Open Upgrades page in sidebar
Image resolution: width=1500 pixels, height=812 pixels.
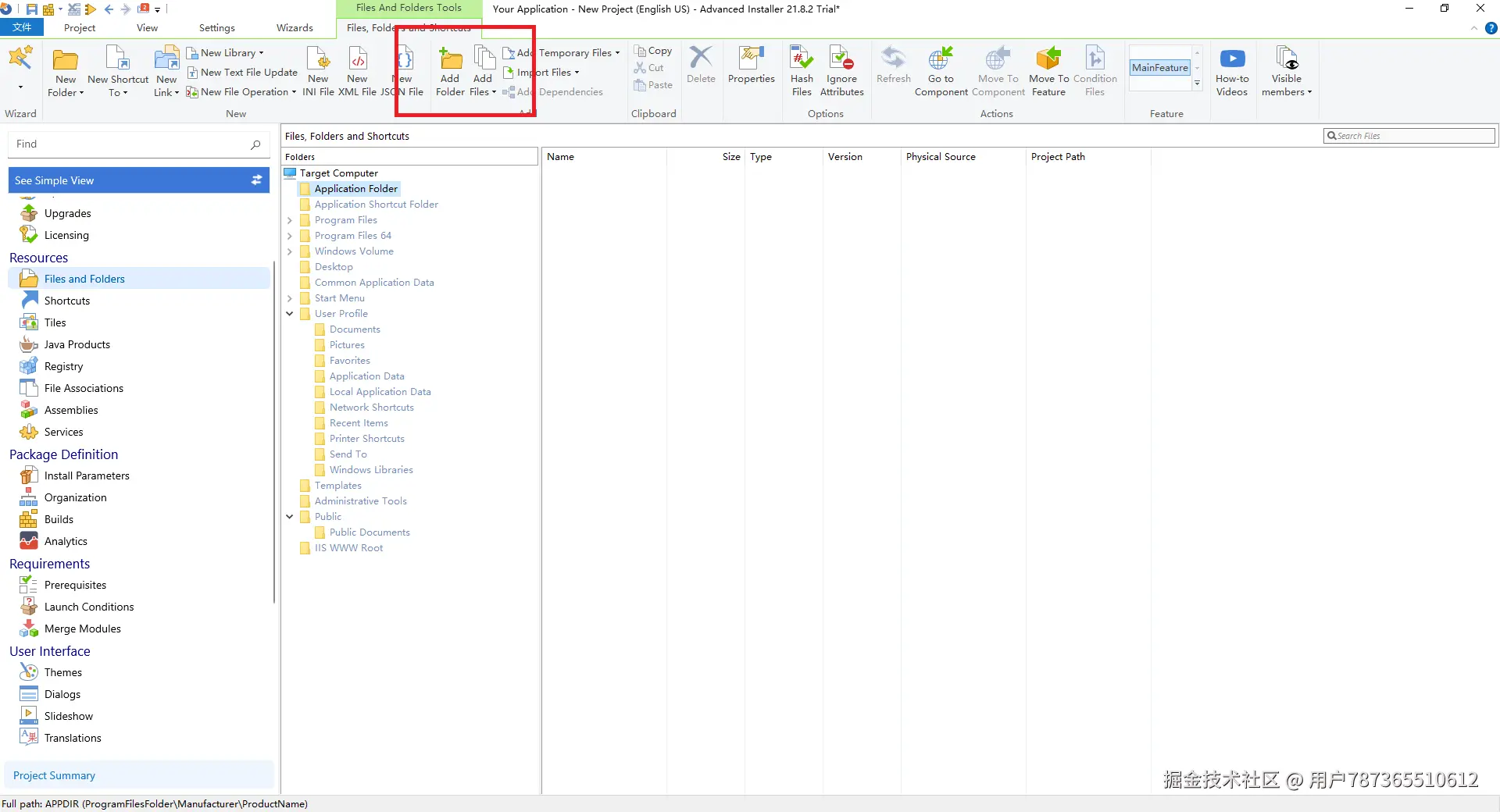point(67,213)
